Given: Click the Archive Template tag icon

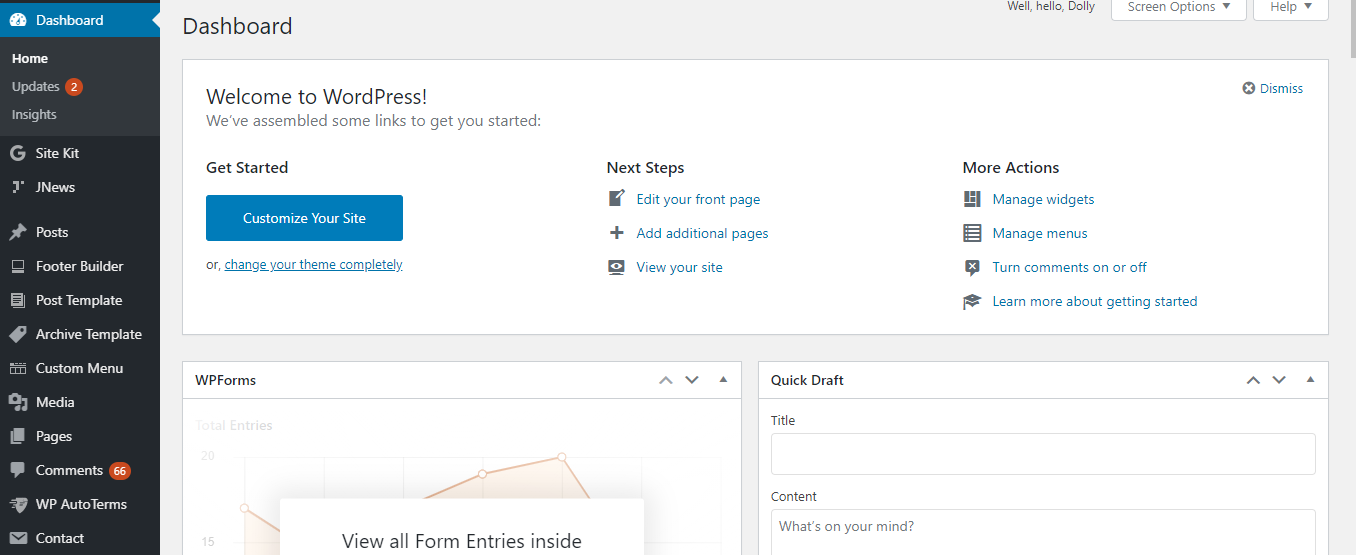Looking at the screenshot, I should [x=17, y=334].
